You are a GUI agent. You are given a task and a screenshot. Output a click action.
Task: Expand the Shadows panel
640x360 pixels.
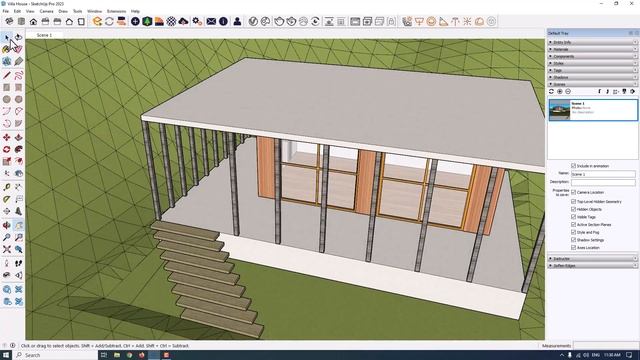pos(593,77)
